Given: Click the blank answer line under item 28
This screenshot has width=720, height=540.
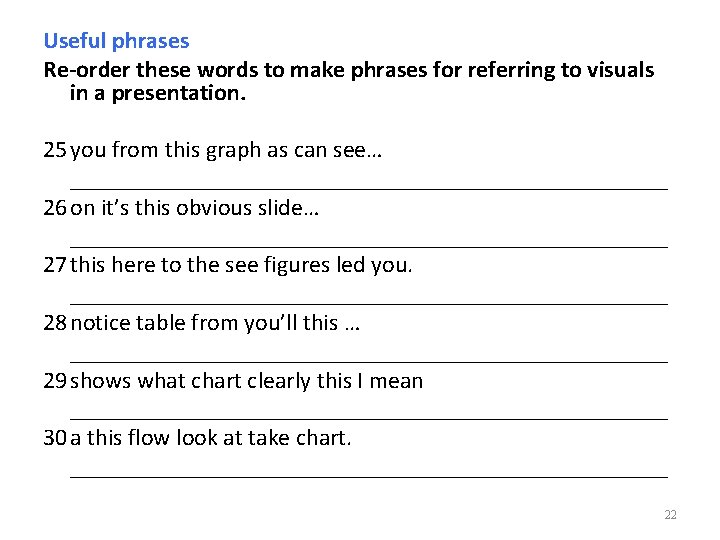Looking at the screenshot, I should [x=368, y=360].
